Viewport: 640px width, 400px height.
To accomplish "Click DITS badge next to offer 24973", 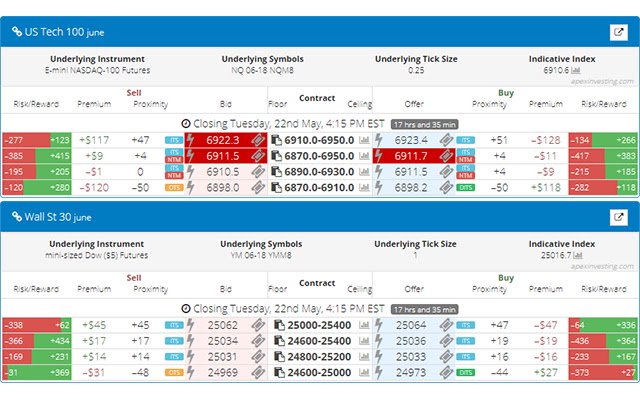I will (465, 373).
